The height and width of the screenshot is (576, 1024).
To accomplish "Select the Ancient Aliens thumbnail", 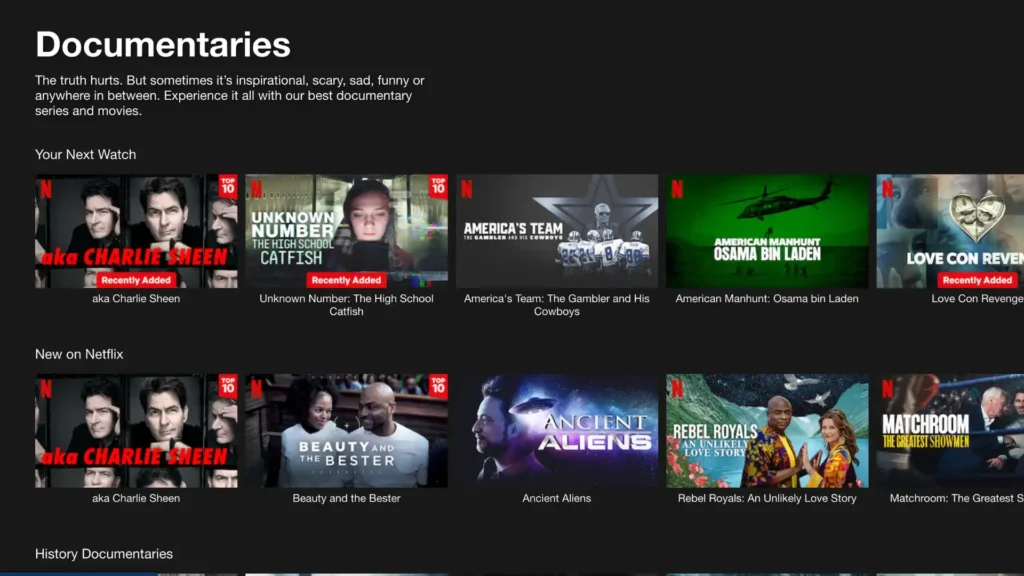I will click(x=557, y=431).
